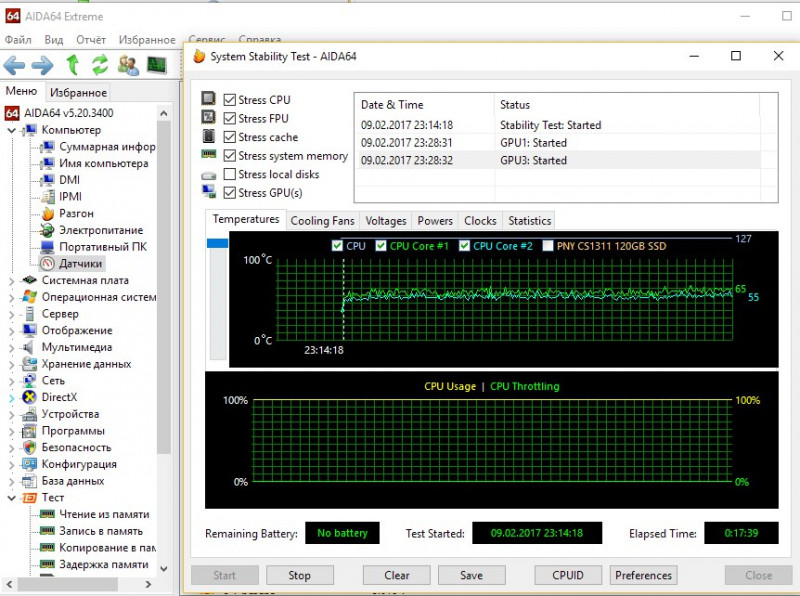800x596 pixels.
Task: Click the Stress FPU chip icon
Action: 208,117
